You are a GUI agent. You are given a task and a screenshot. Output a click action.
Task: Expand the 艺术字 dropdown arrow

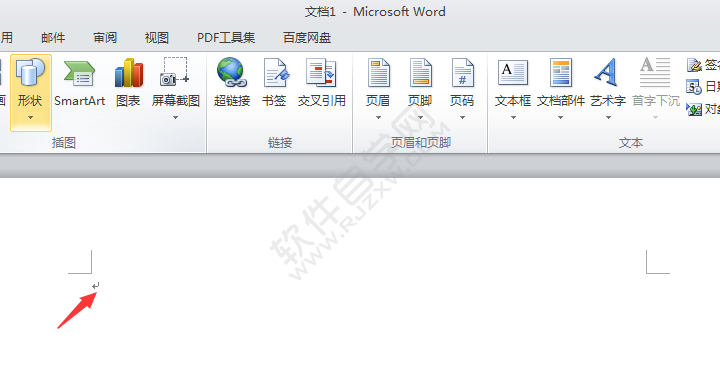[x=608, y=118]
